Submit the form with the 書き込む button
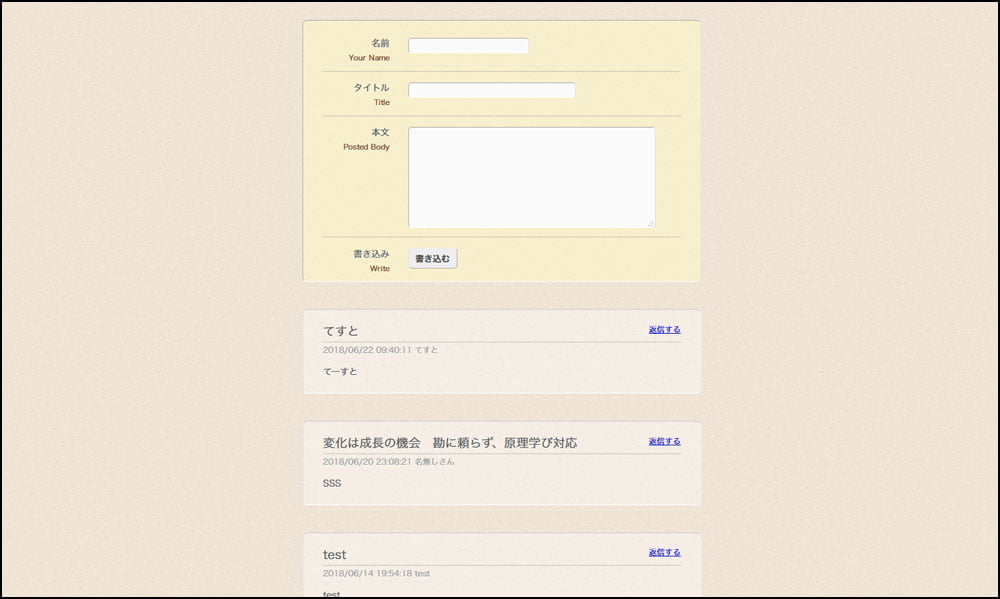The image size is (1000, 599). (x=432, y=258)
